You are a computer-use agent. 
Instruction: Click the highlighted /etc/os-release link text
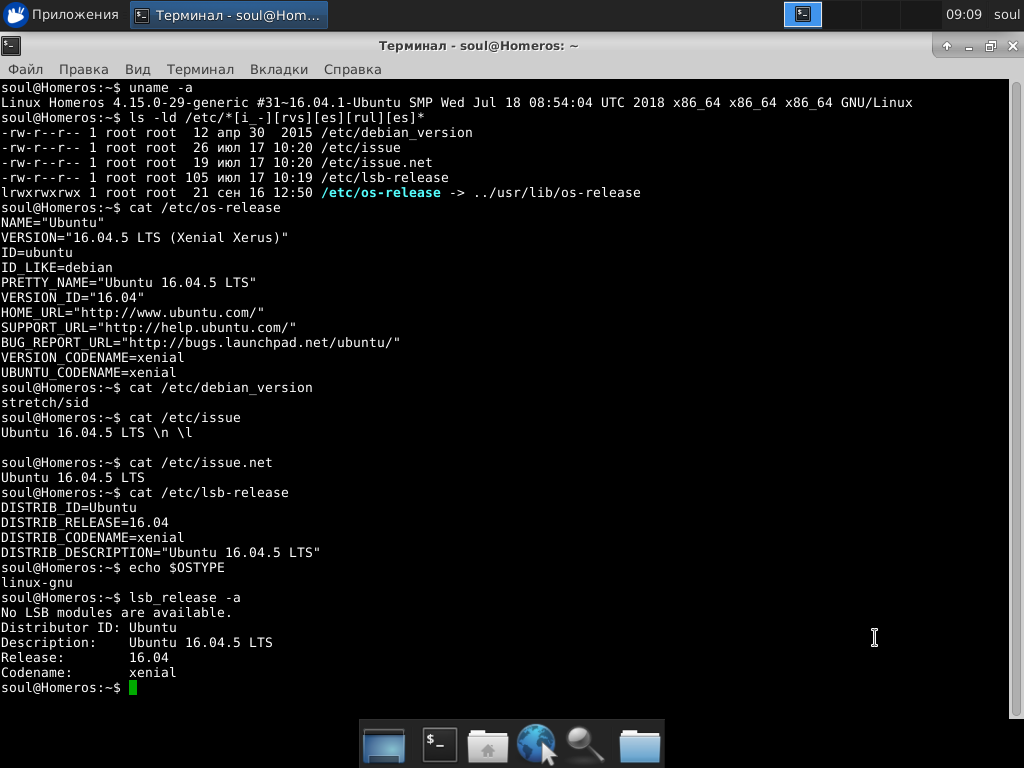381,193
